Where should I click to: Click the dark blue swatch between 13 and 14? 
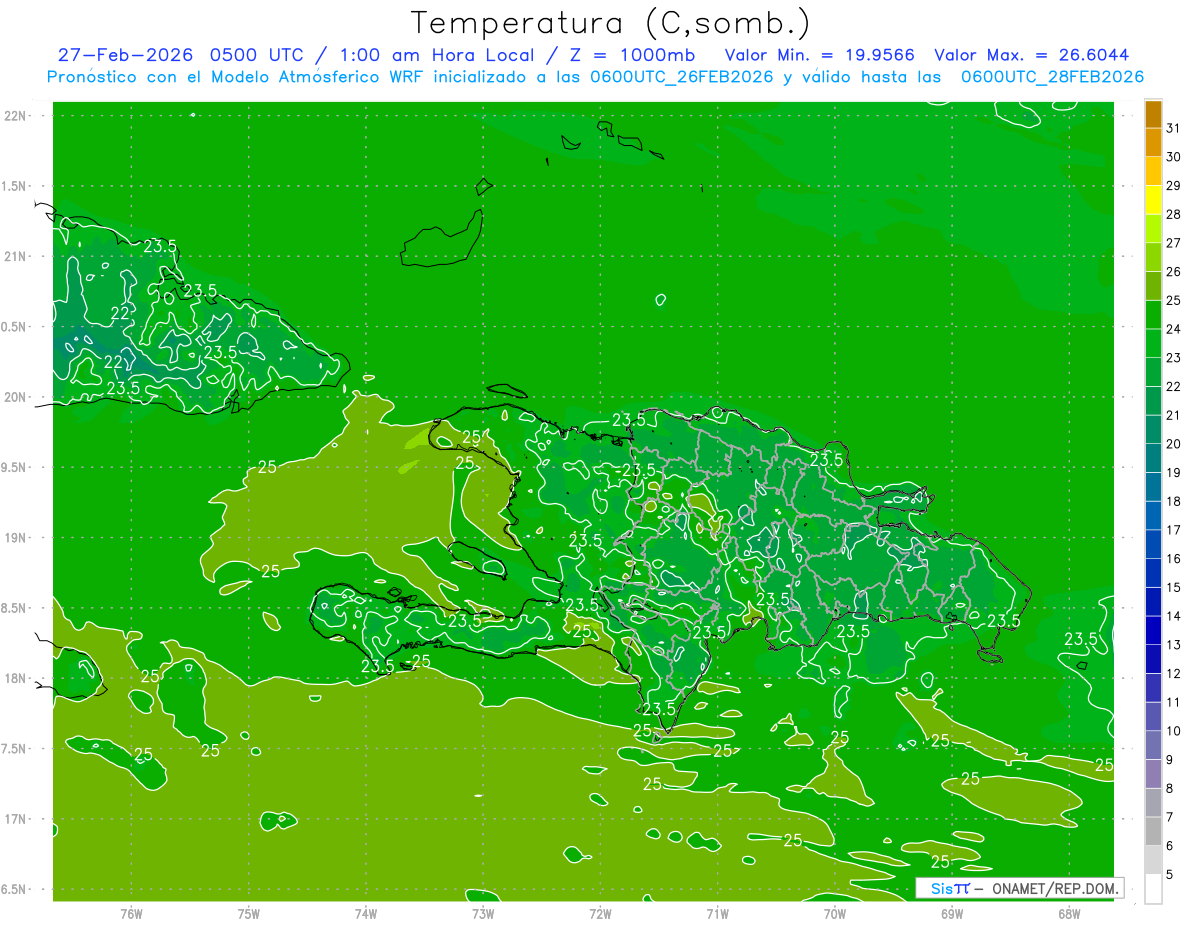pyautogui.click(x=1153, y=630)
